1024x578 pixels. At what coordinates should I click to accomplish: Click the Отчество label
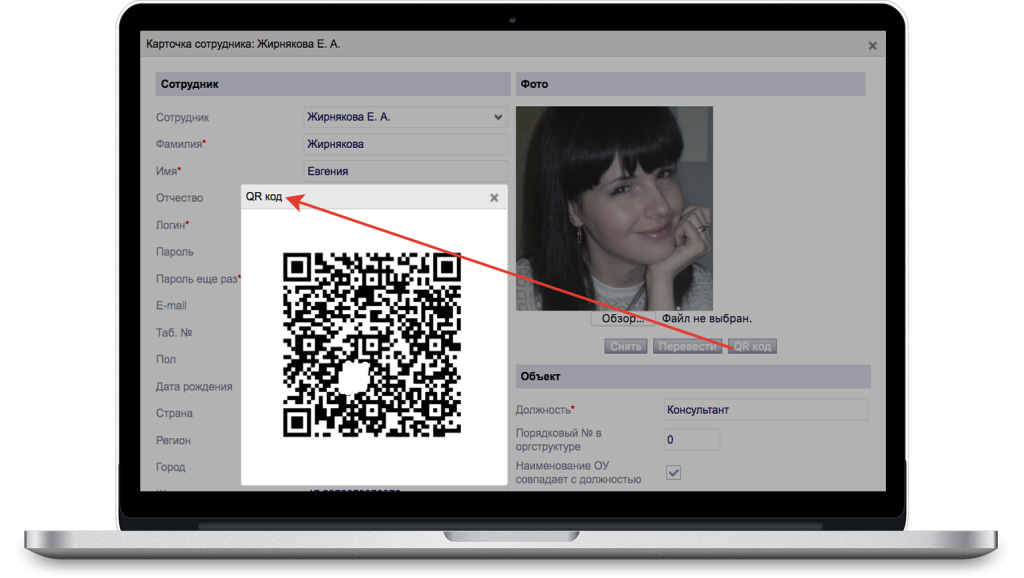point(180,198)
